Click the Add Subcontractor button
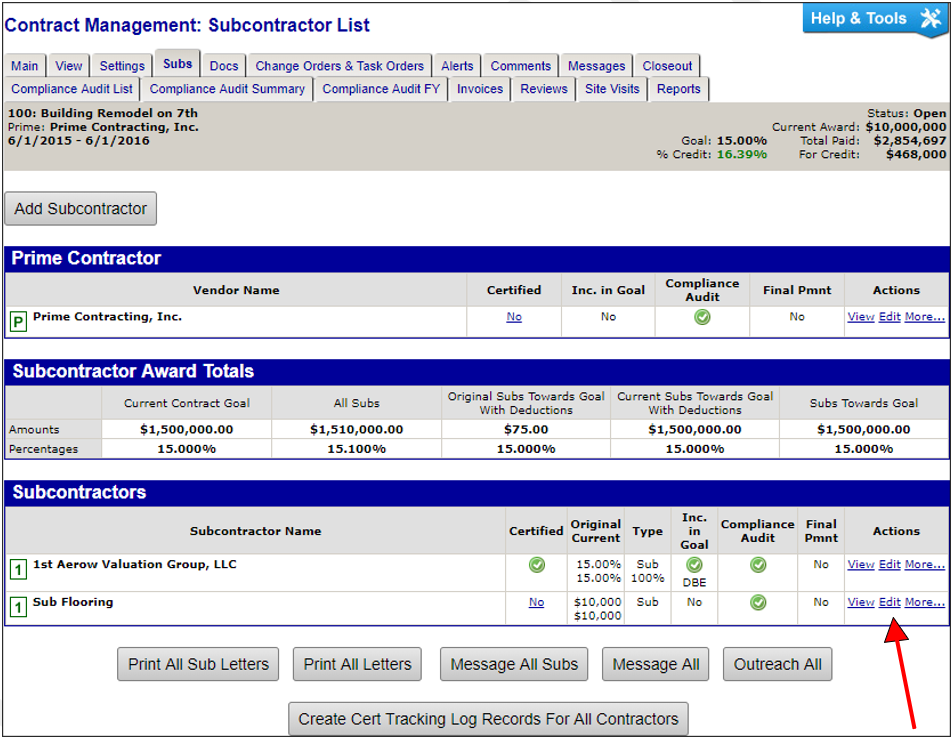Screen dimensions: 952x737 [81, 209]
